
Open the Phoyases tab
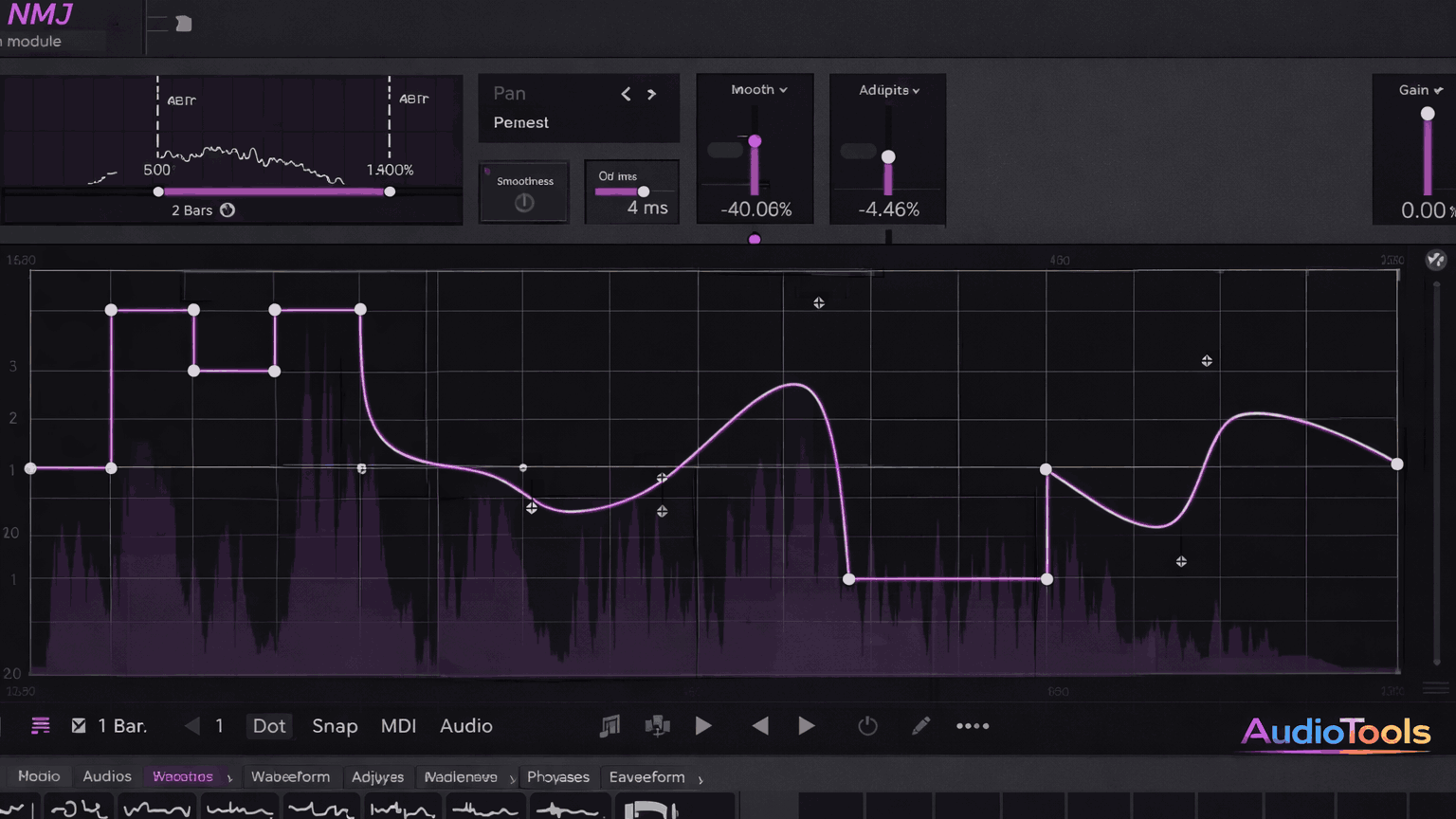click(x=557, y=777)
